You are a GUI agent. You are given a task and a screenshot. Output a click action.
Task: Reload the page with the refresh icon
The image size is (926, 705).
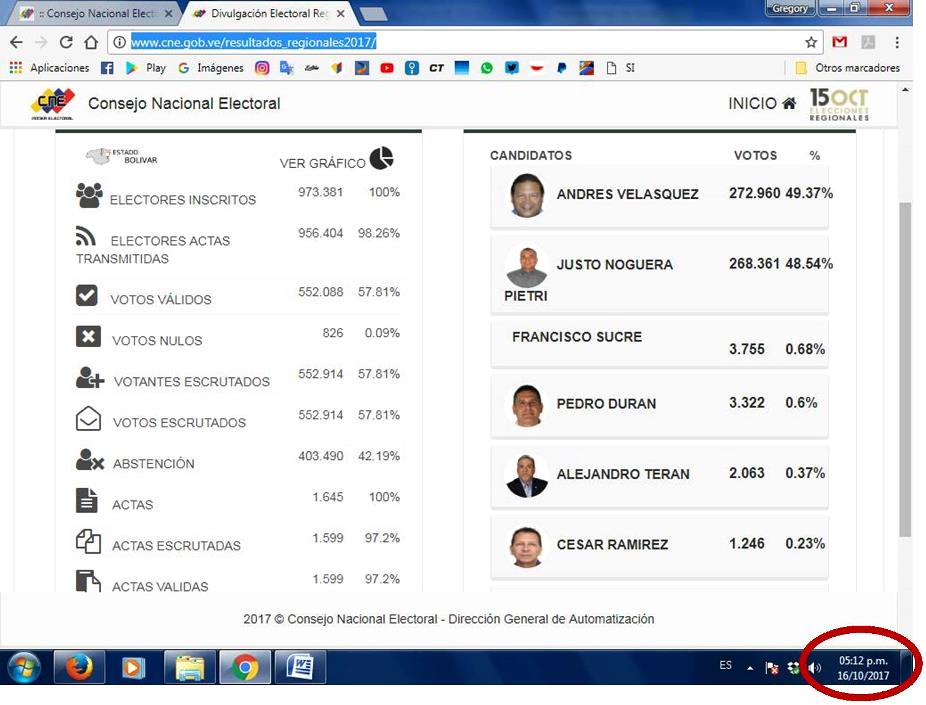(x=66, y=42)
